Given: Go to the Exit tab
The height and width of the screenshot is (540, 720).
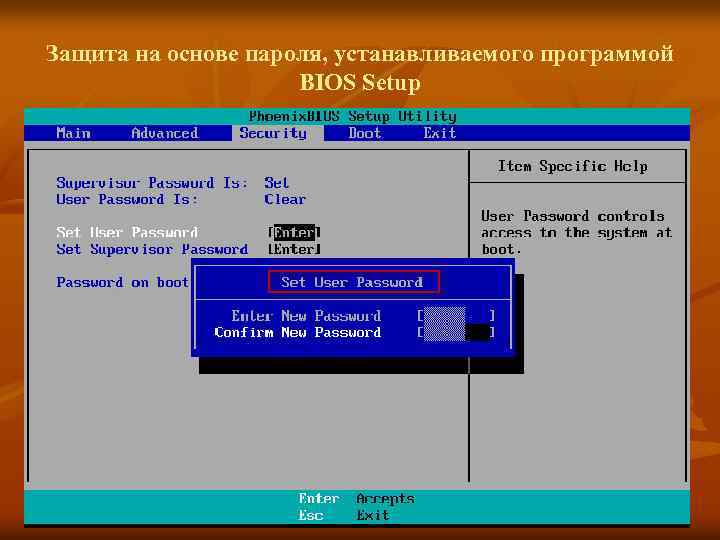Looking at the screenshot, I should (x=439, y=133).
